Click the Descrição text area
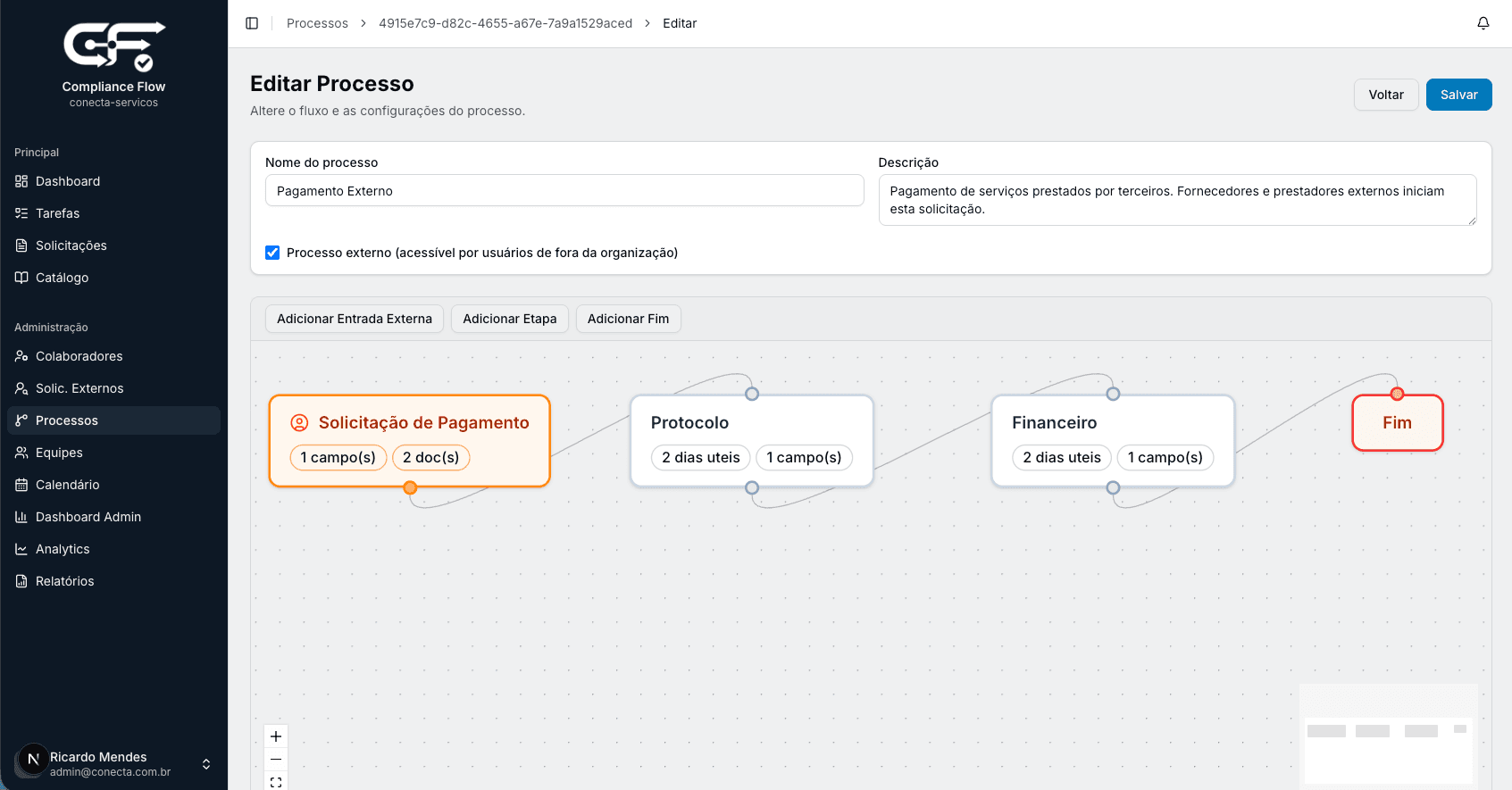The height and width of the screenshot is (790, 1512). (1177, 200)
